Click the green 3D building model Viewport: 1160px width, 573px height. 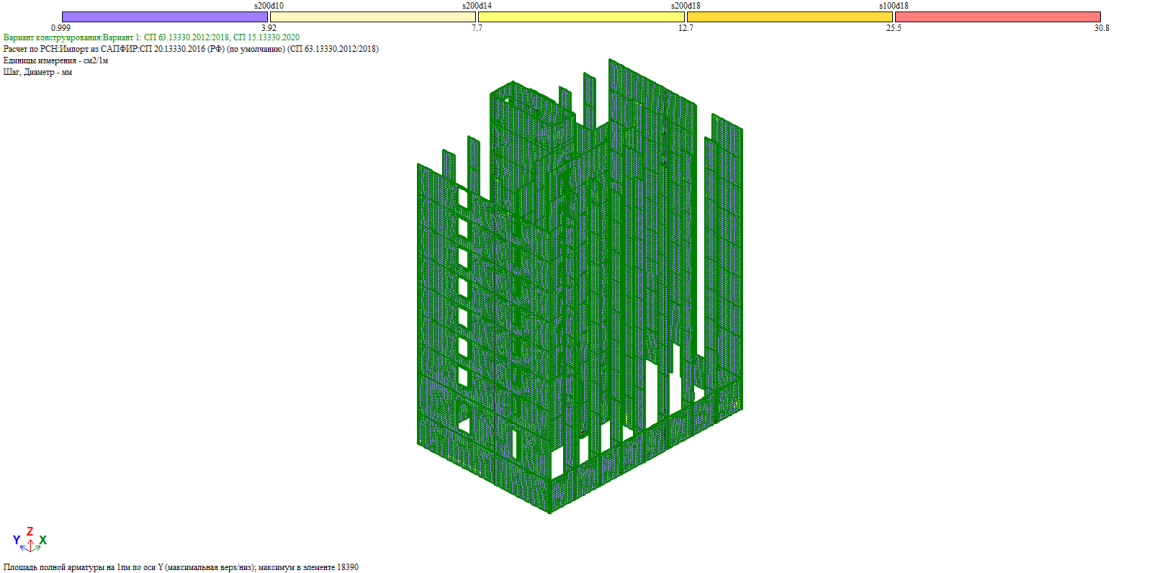[580, 300]
